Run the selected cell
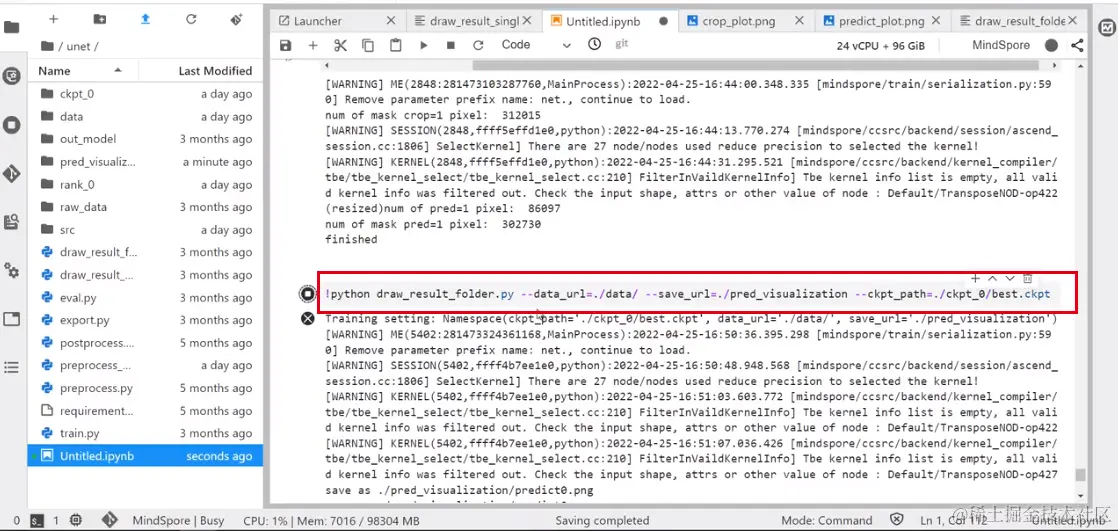1118x531 pixels. [424, 45]
